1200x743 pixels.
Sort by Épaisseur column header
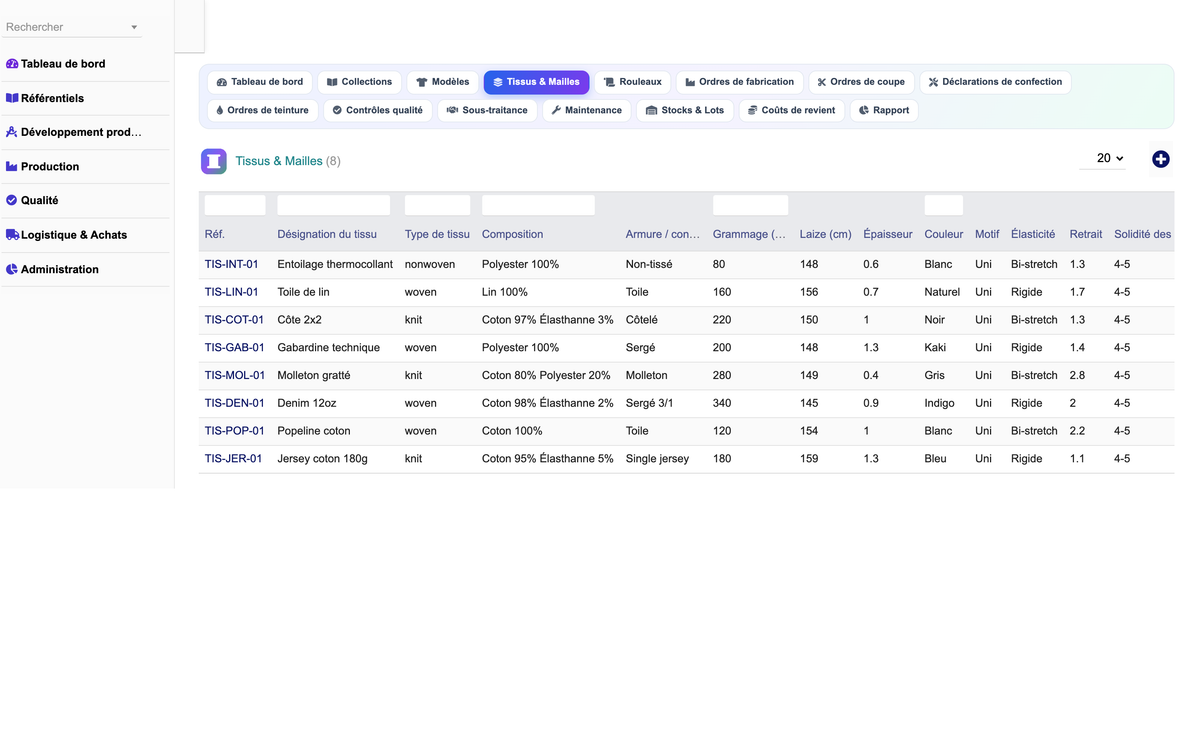pos(888,234)
